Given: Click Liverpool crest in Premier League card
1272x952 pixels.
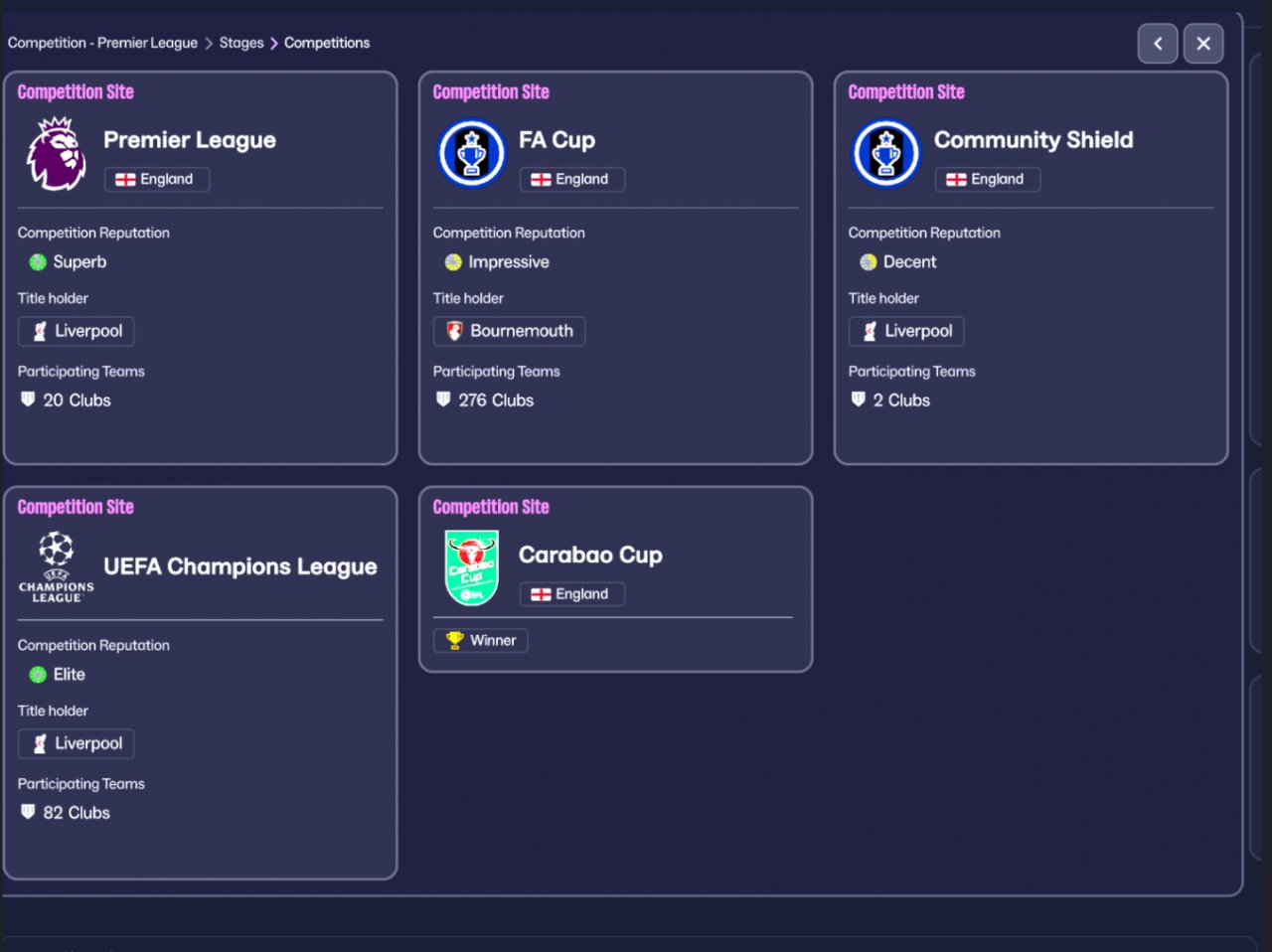Looking at the screenshot, I should point(40,331).
